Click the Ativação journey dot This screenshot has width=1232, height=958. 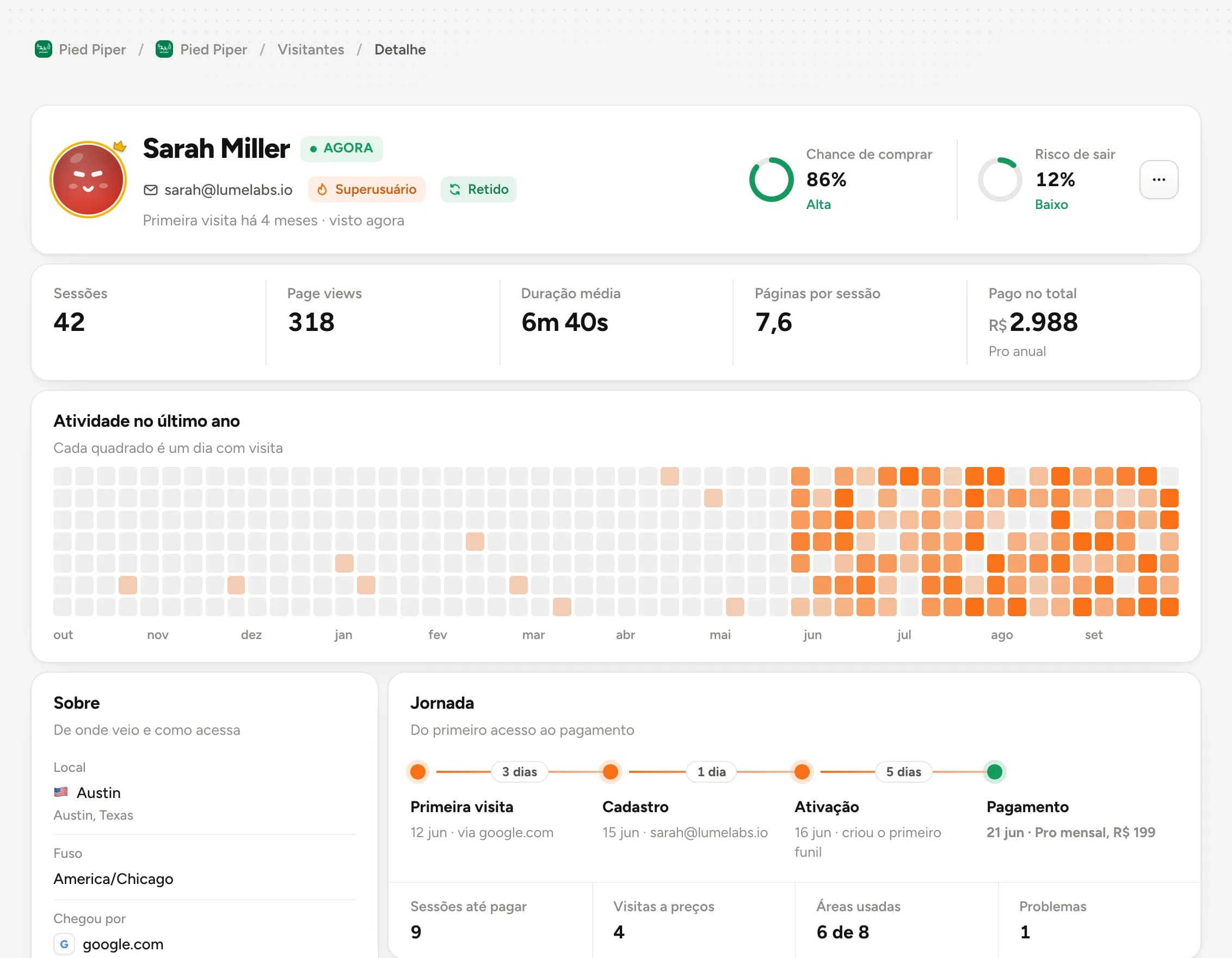(x=802, y=771)
